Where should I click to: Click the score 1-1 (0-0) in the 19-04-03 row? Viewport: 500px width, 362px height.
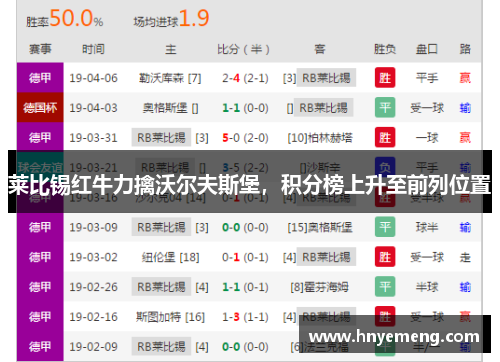[x=245, y=108]
